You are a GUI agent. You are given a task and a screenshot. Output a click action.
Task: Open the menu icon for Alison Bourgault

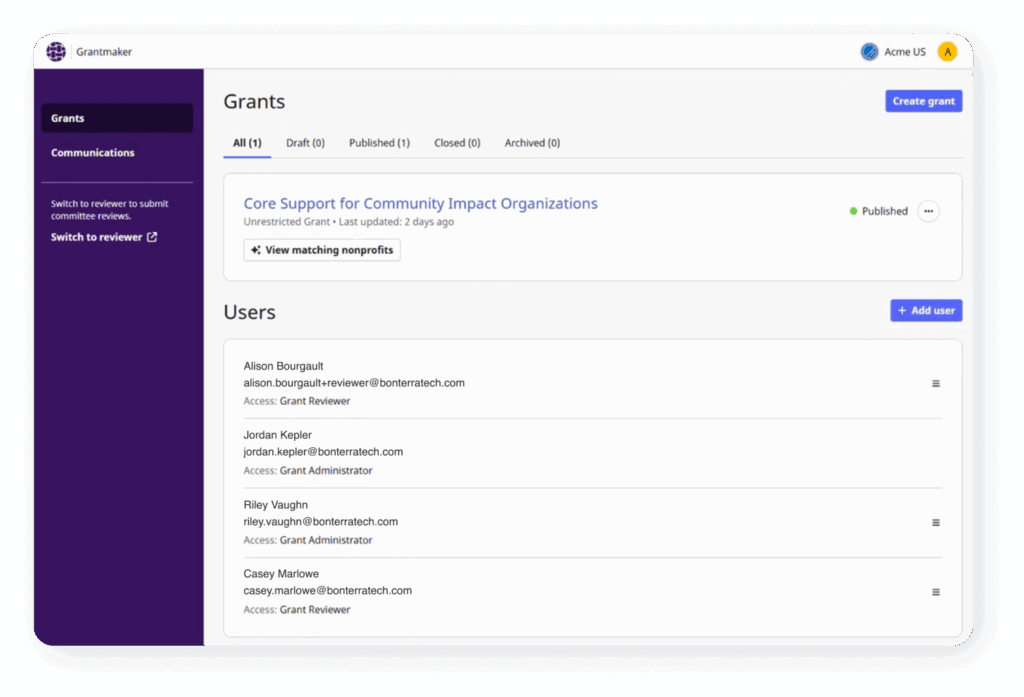pyautogui.click(x=935, y=383)
